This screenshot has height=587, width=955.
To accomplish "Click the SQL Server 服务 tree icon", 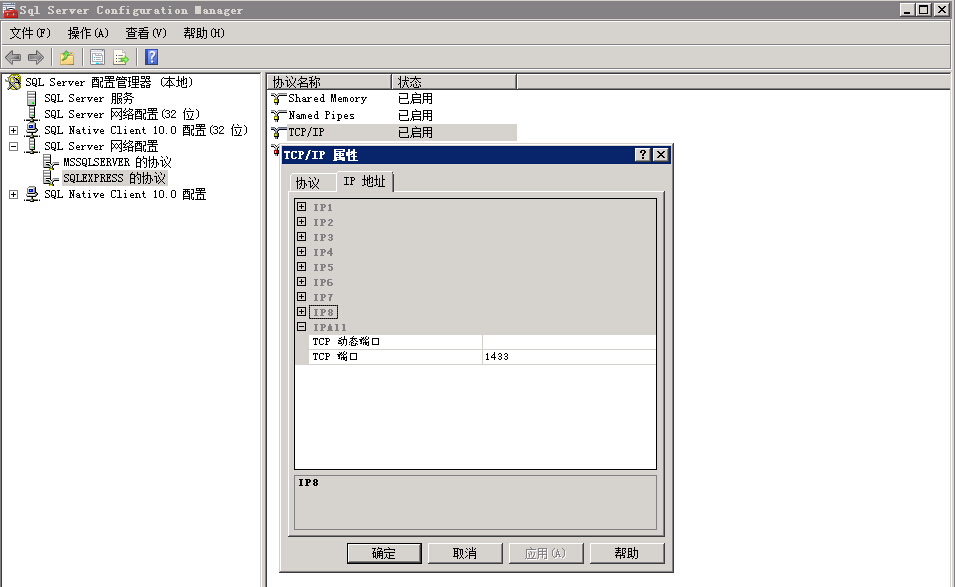I will tap(32, 98).
